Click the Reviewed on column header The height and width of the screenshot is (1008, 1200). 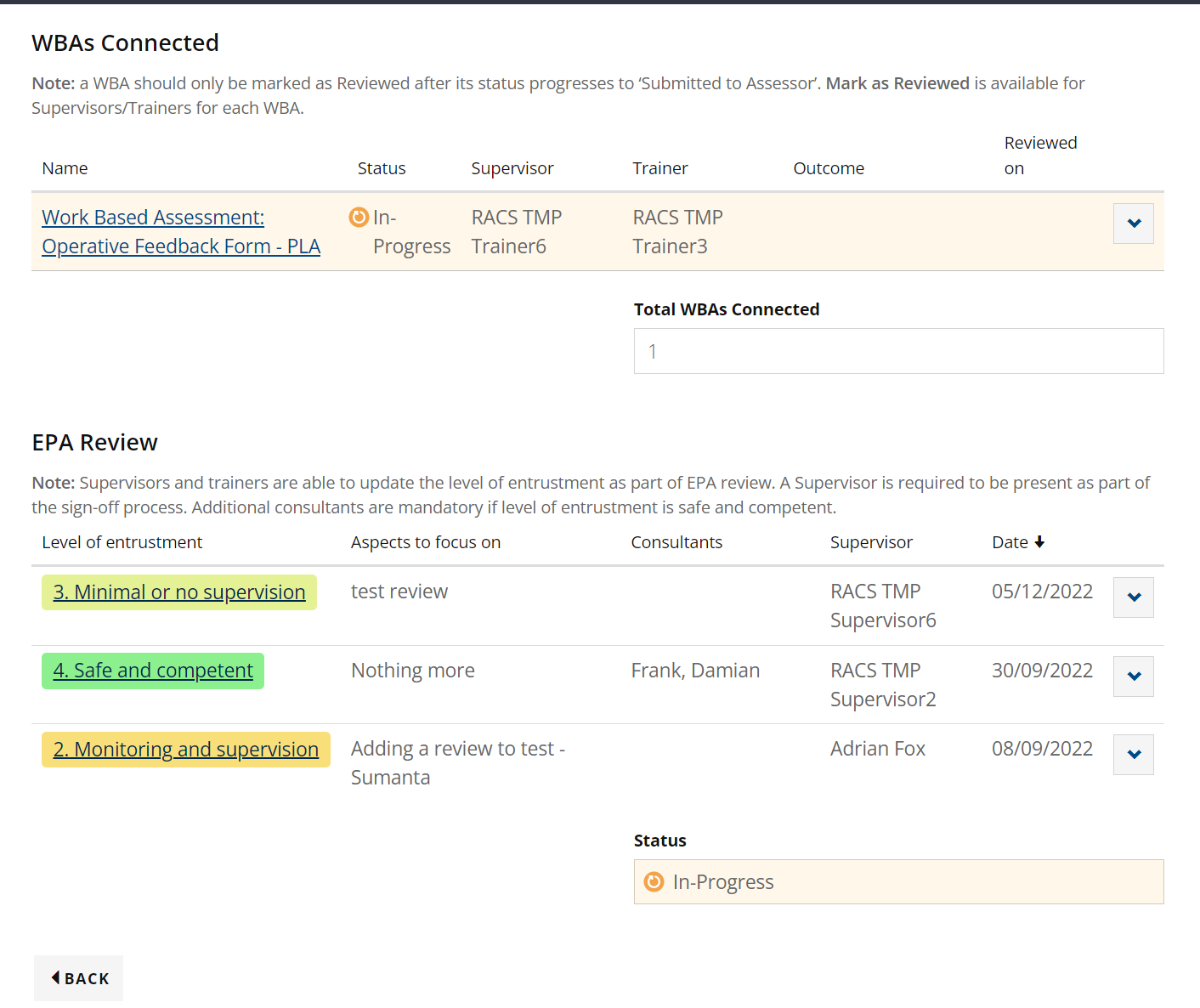point(1040,156)
